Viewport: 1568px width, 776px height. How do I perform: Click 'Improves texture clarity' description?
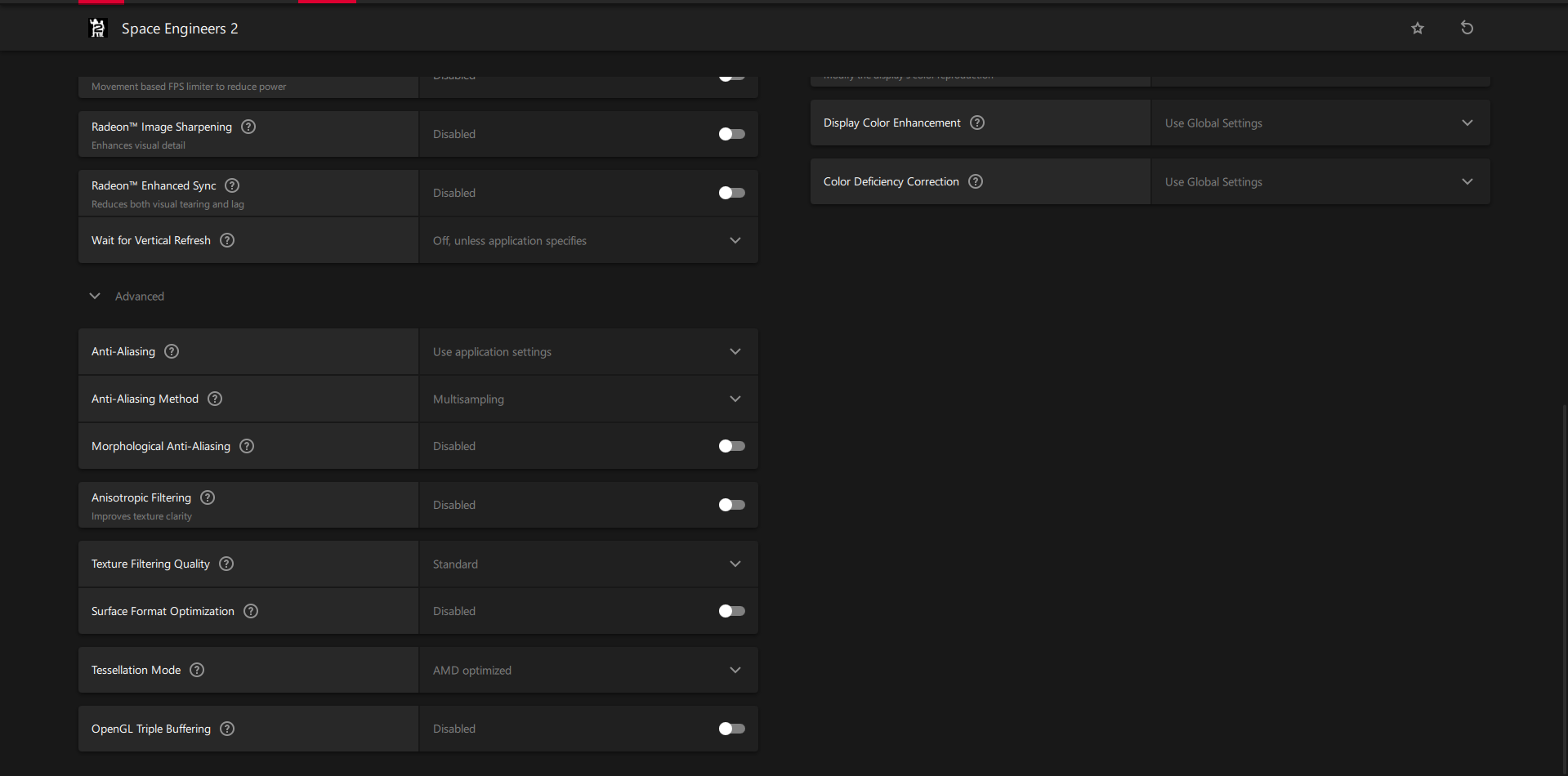[x=141, y=516]
